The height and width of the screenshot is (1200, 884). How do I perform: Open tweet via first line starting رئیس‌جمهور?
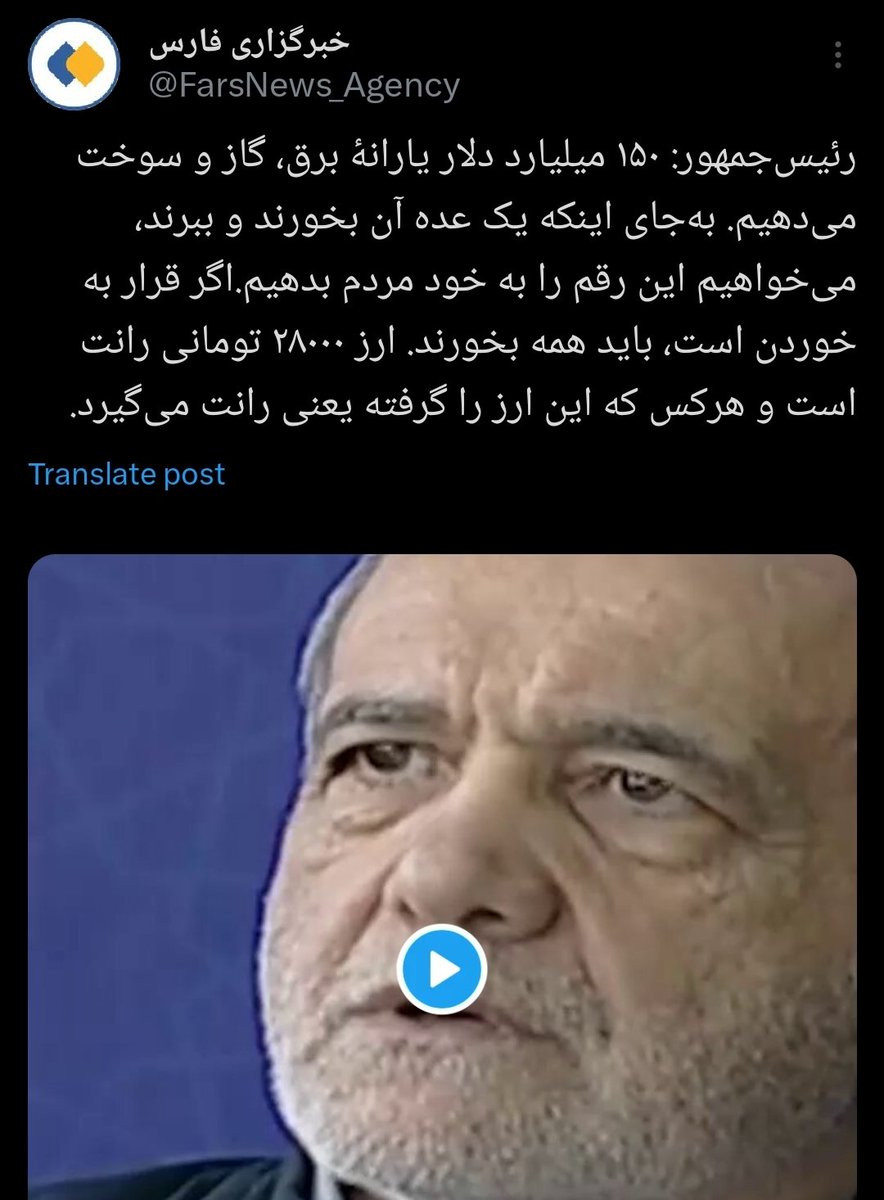click(x=466, y=163)
